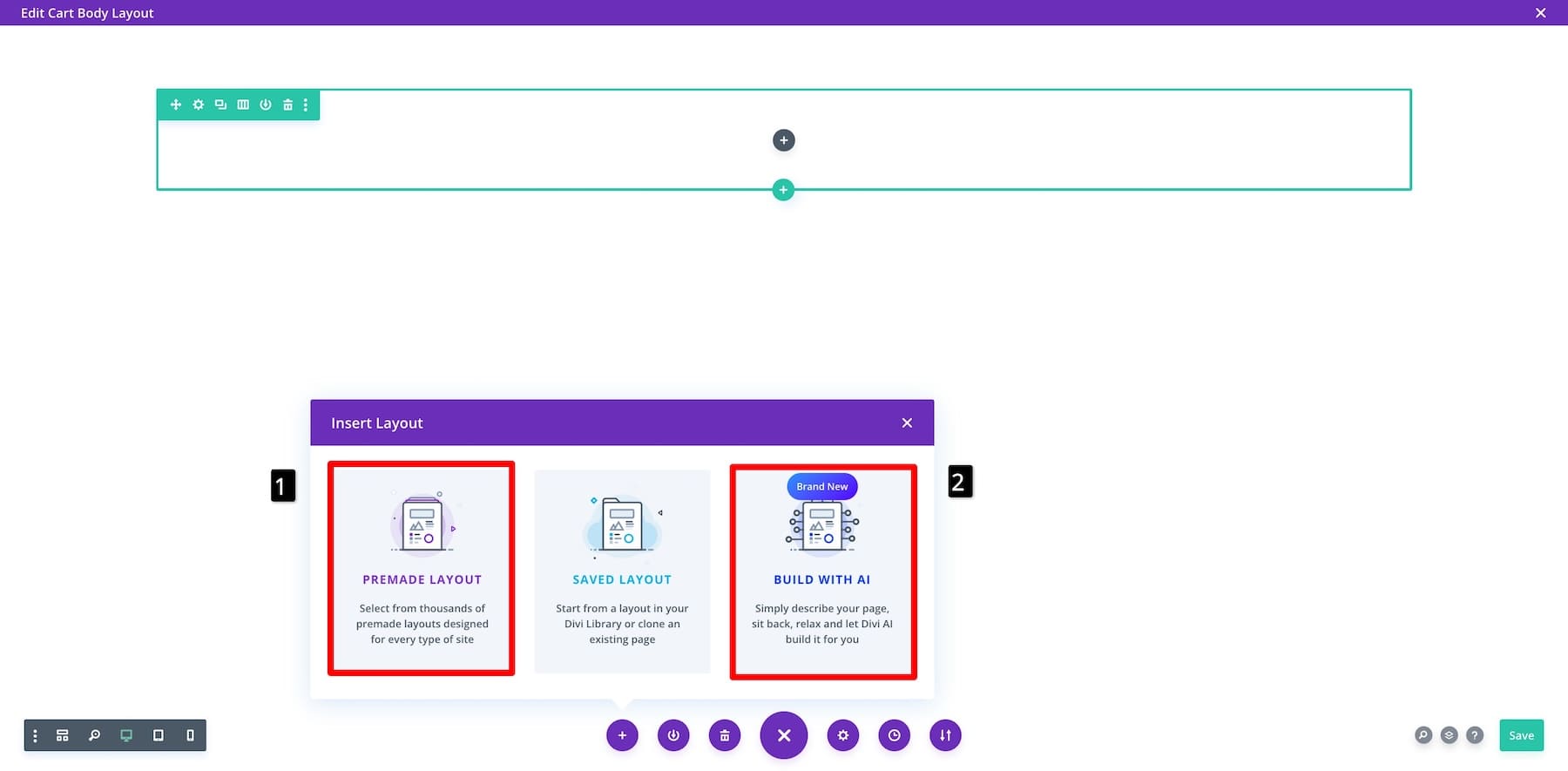Close the Insert Layout popup
Image resolution: width=1568 pixels, height=771 pixels.
pos(907,423)
